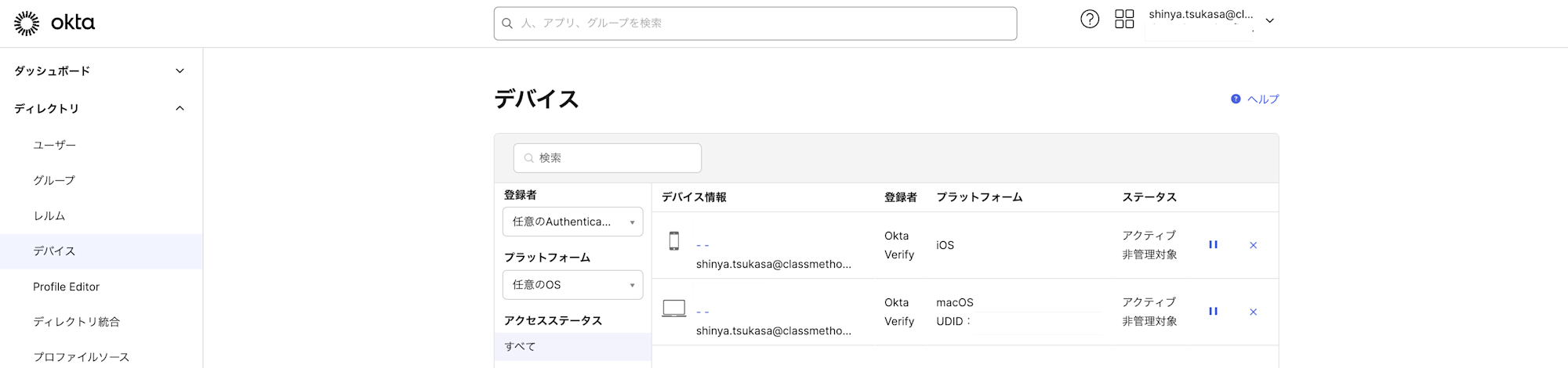The width and height of the screenshot is (1568, 368).
Task: Open the macOS device name link
Action: coord(702,312)
